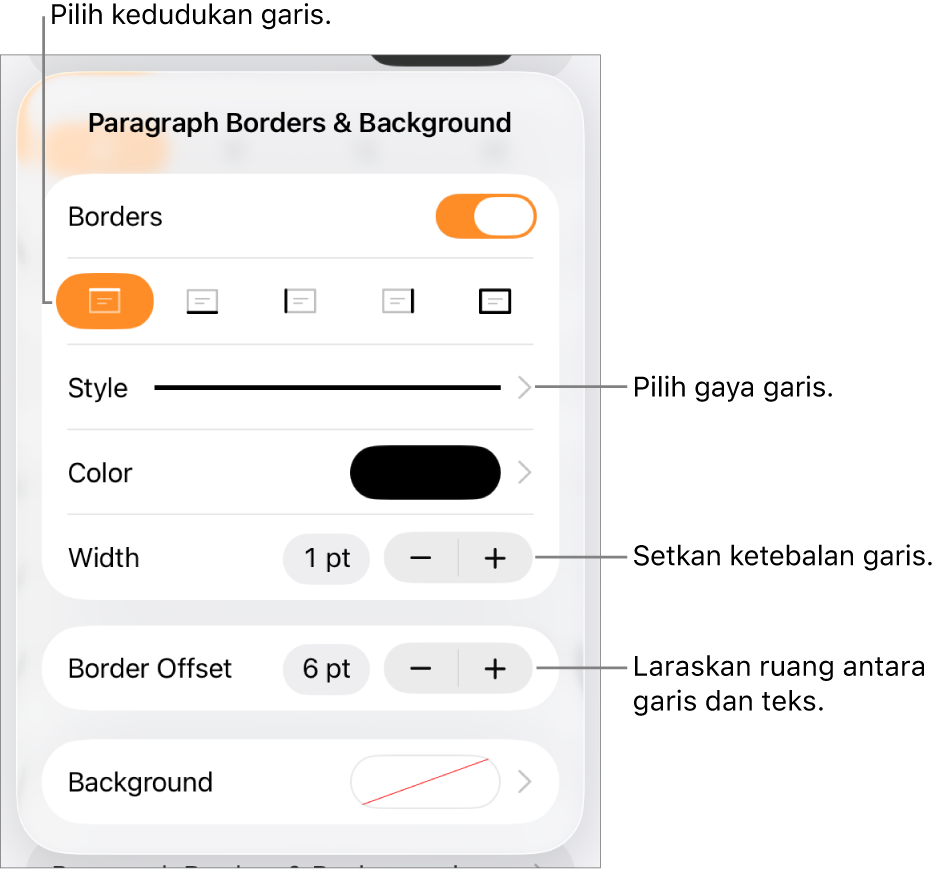Tap the Border Offset 6 pt field
Viewport: 948px width, 870px height.
[326, 669]
